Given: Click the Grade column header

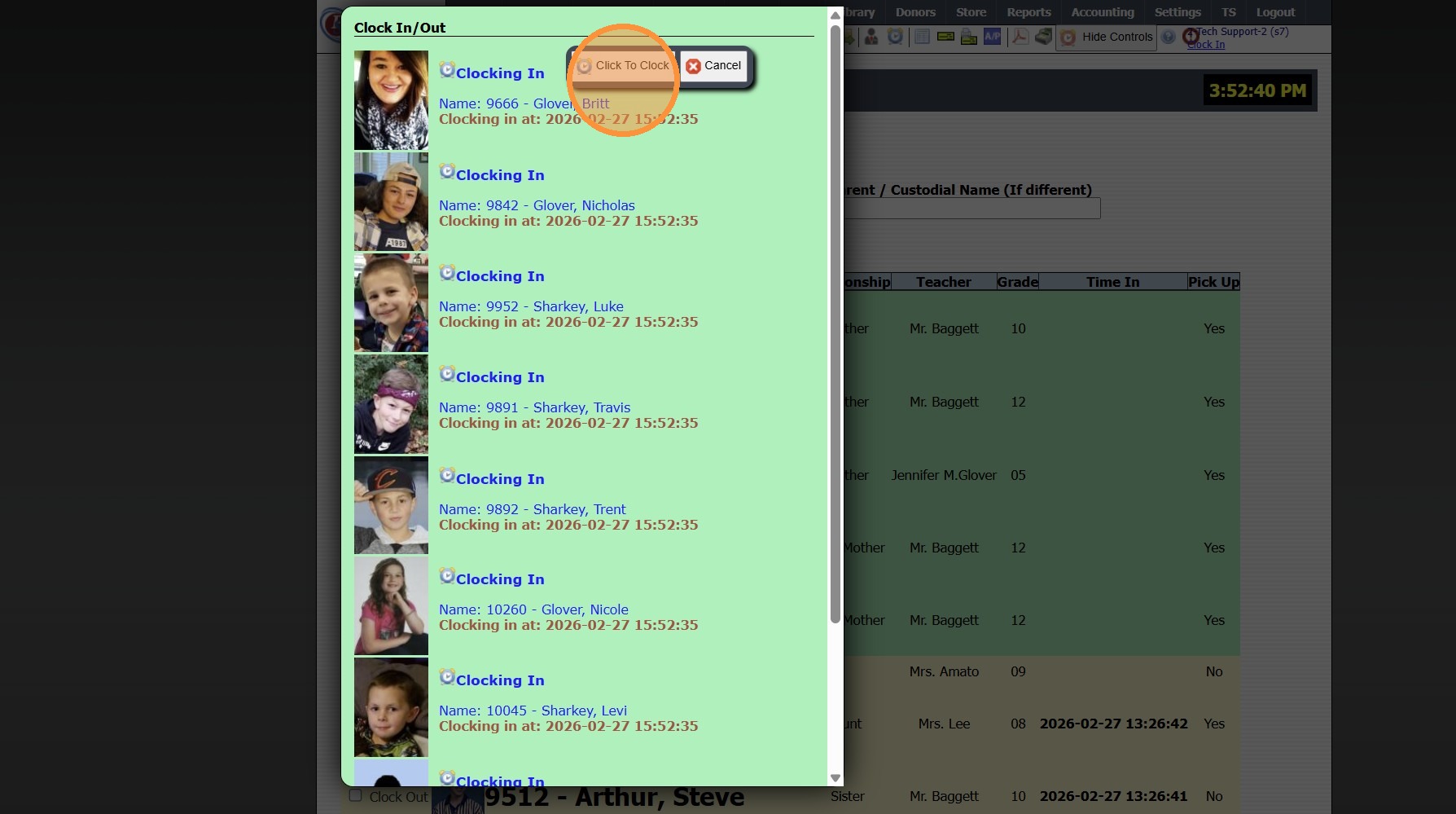Looking at the screenshot, I should (x=1018, y=282).
